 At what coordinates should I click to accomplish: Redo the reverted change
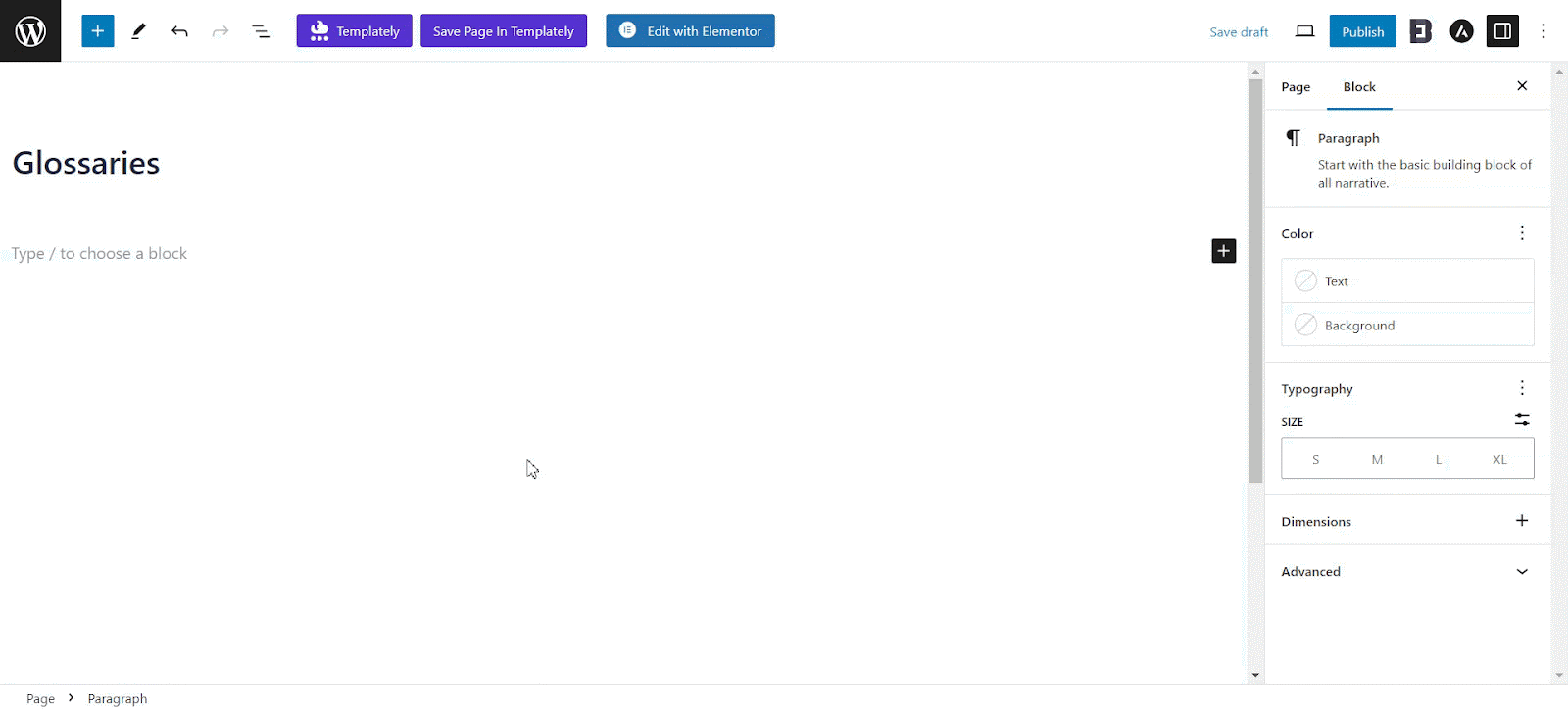(220, 30)
